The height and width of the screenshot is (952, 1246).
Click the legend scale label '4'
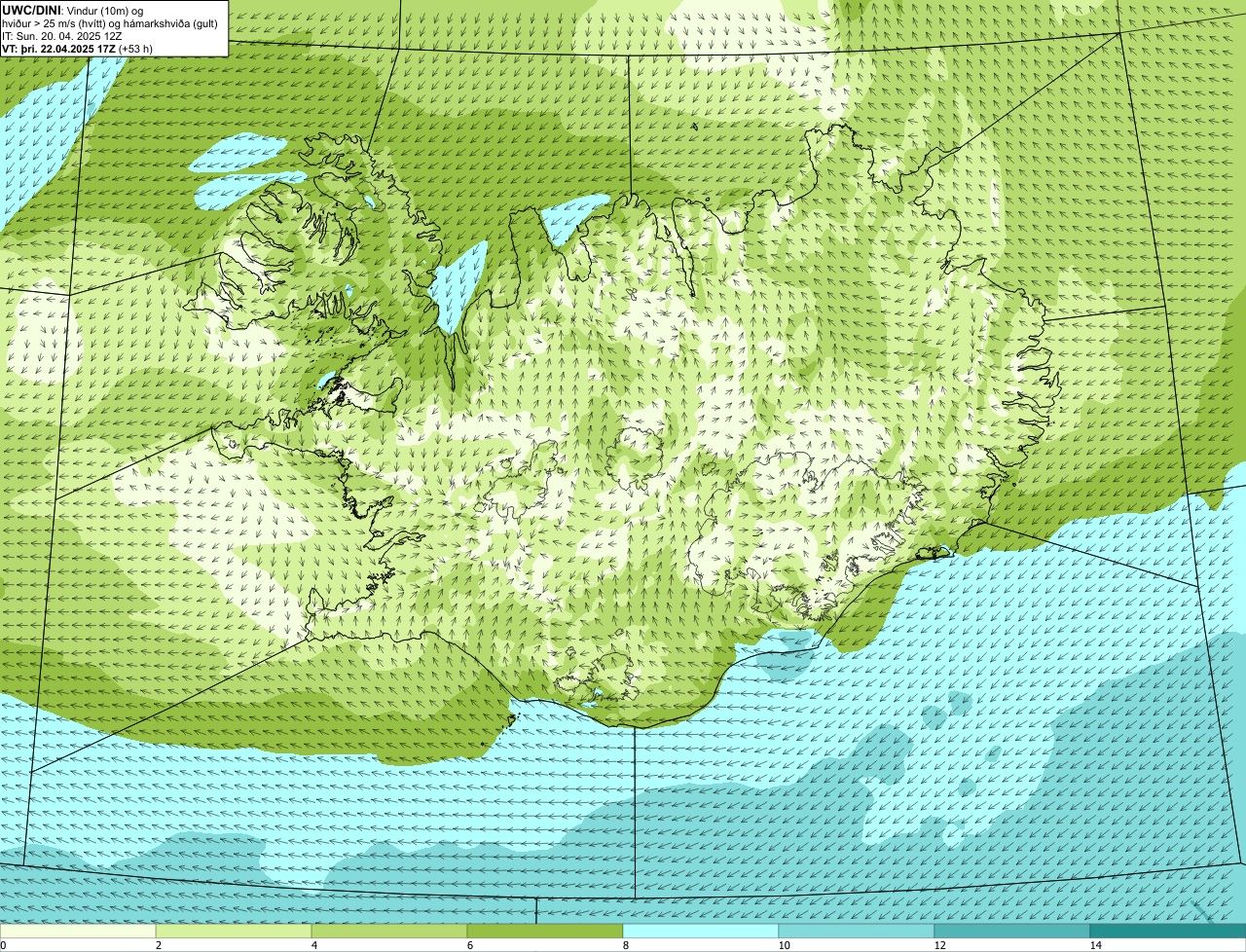(x=313, y=945)
